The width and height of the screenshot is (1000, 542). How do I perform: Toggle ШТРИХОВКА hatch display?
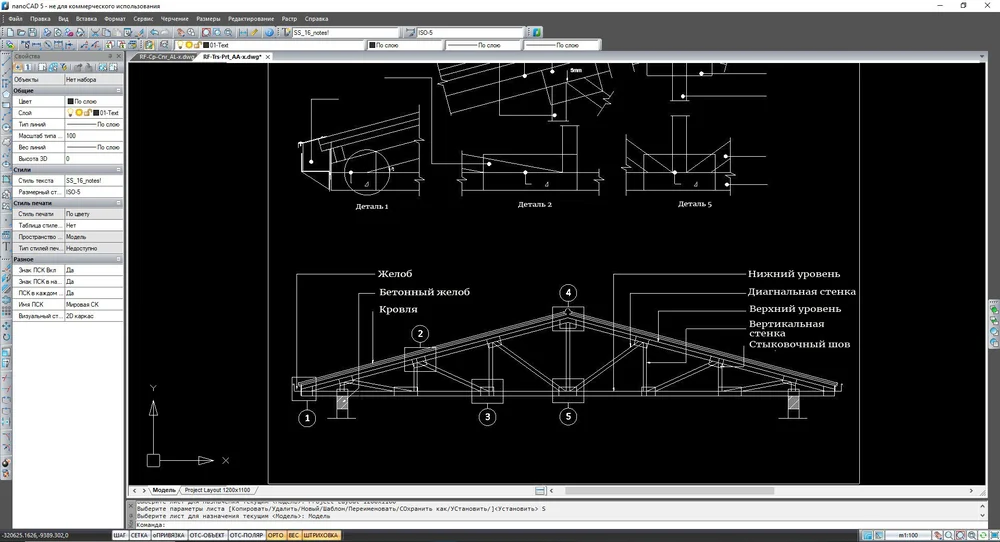point(321,535)
